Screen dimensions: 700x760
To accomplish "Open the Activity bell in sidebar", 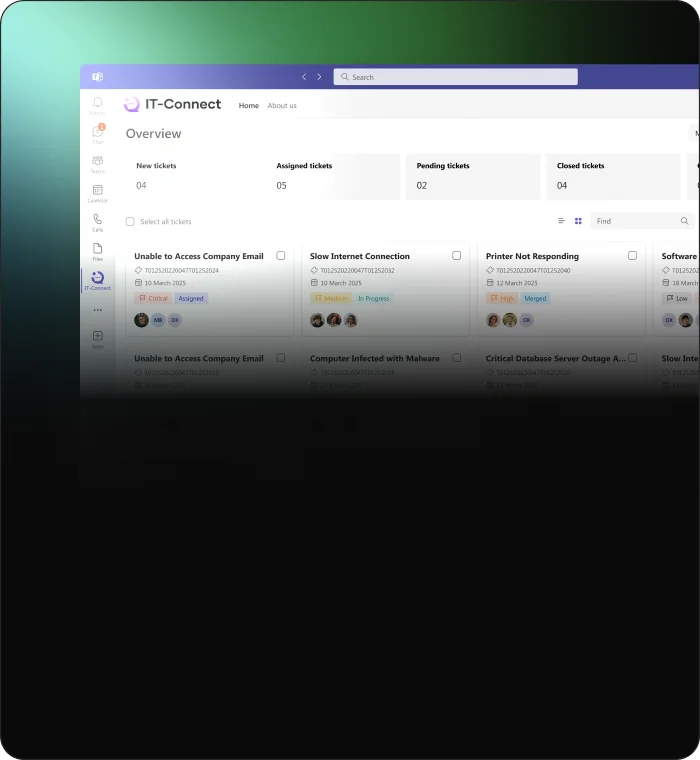I will click(x=98, y=103).
